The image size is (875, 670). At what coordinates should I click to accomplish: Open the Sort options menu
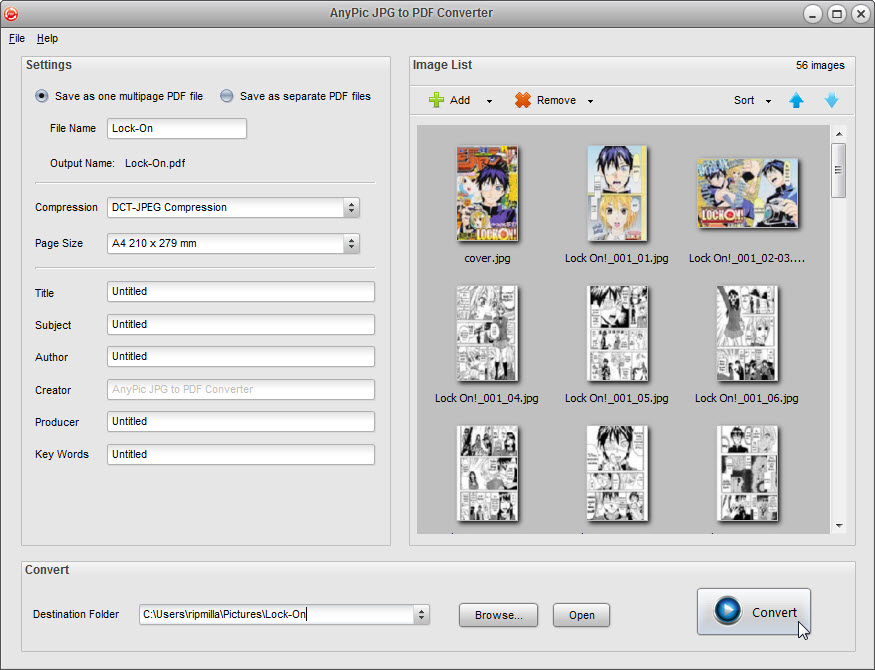coord(752,100)
